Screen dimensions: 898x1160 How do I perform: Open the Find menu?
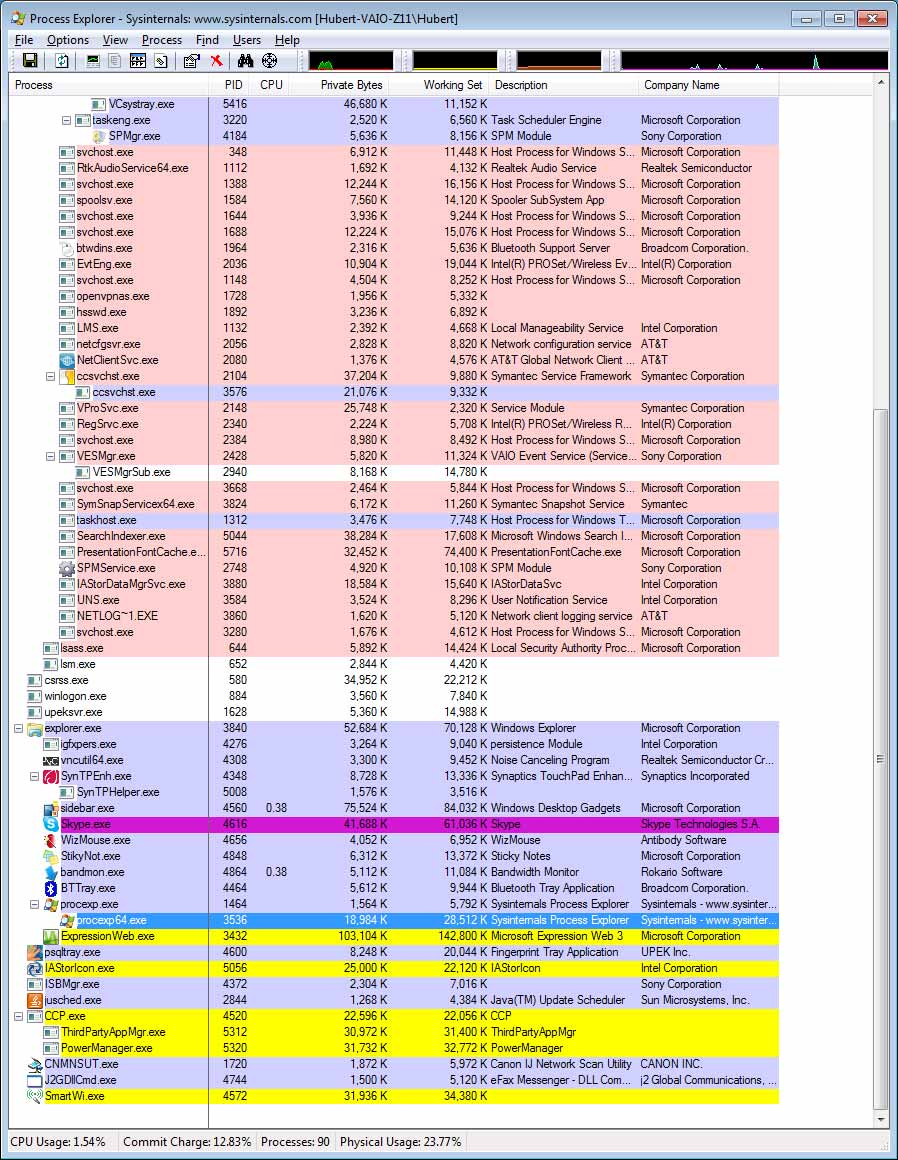pos(207,40)
